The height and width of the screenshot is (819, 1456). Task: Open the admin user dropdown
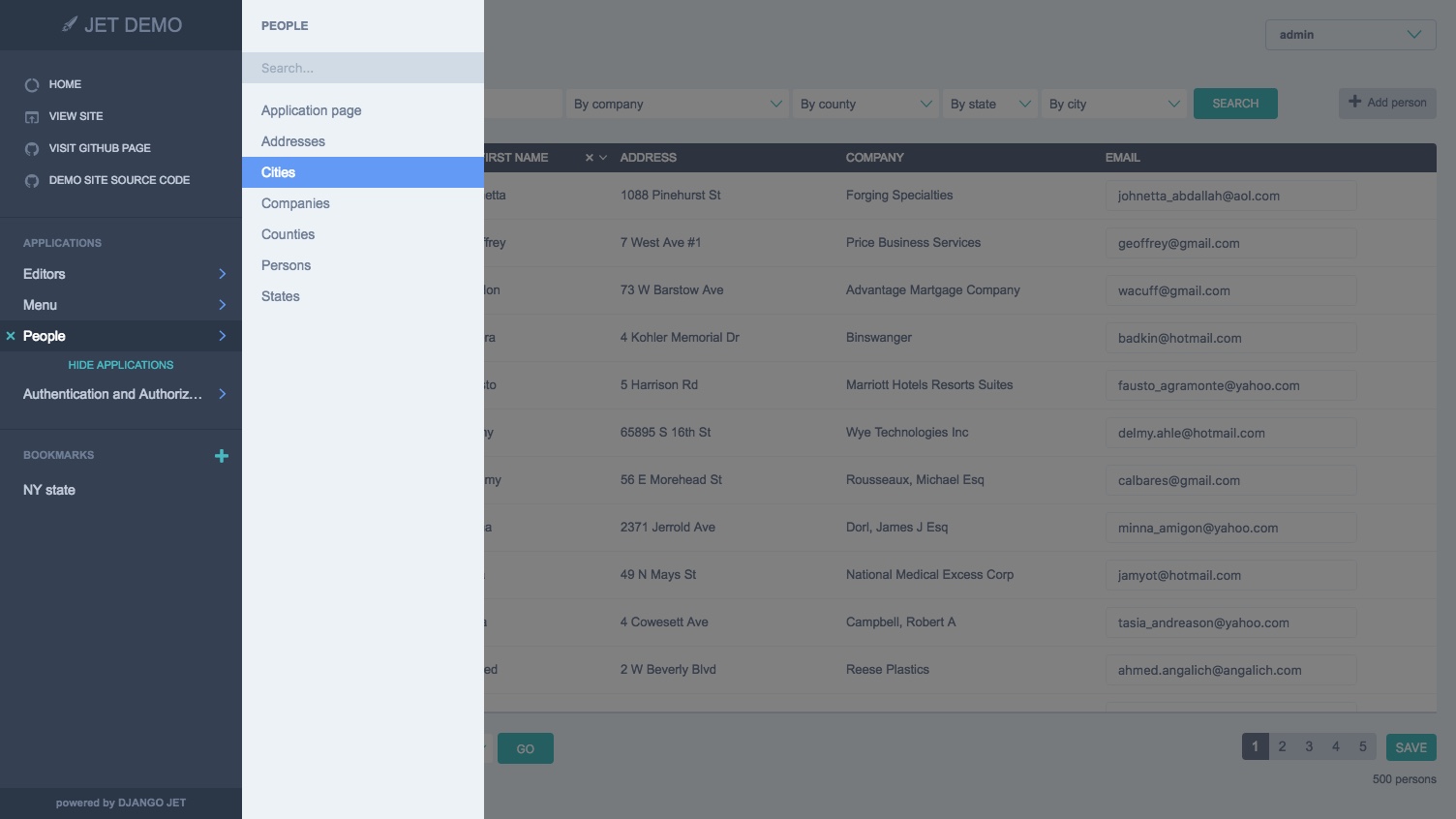click(1350, 35)
